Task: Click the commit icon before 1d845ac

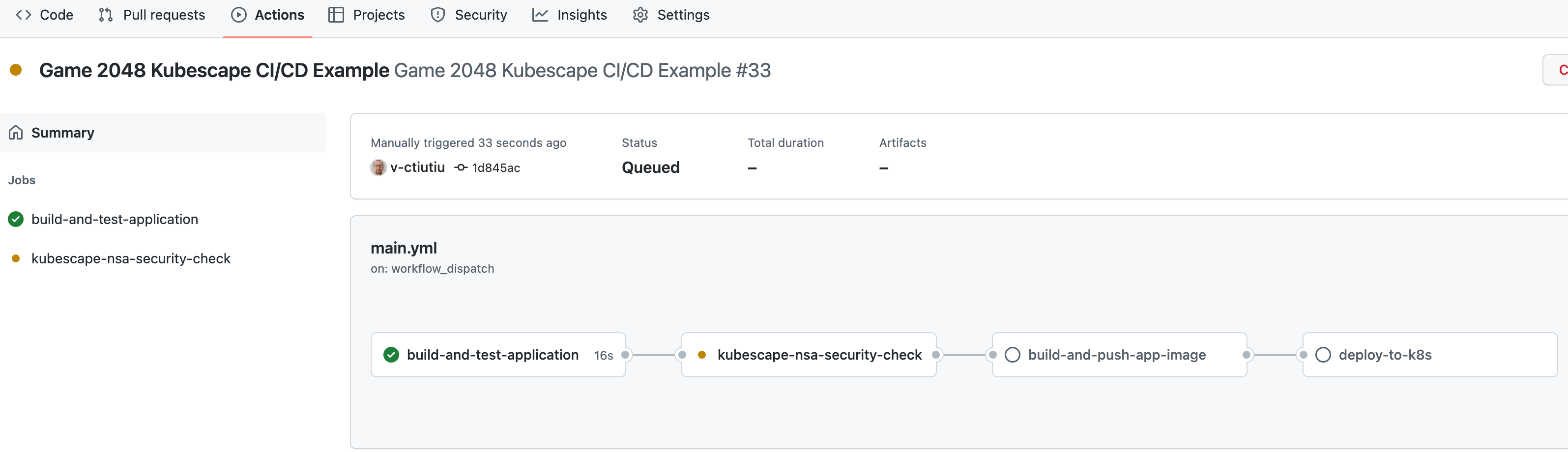Action: (x=462, y=168)
